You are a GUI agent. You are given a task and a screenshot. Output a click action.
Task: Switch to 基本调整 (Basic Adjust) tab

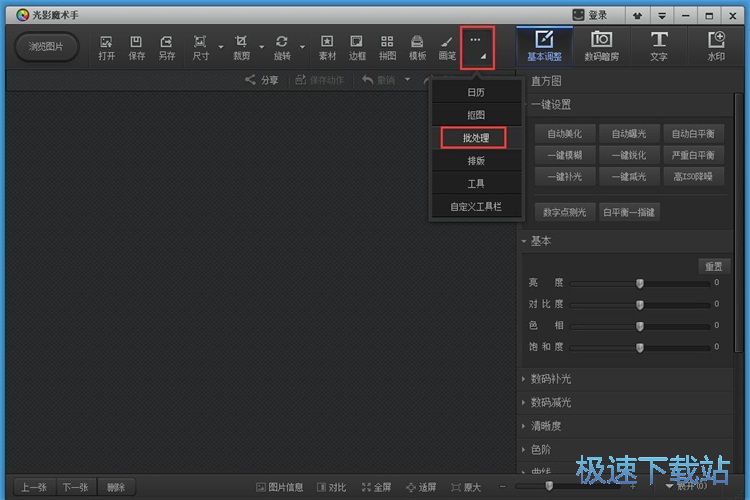tap(544, 46)
